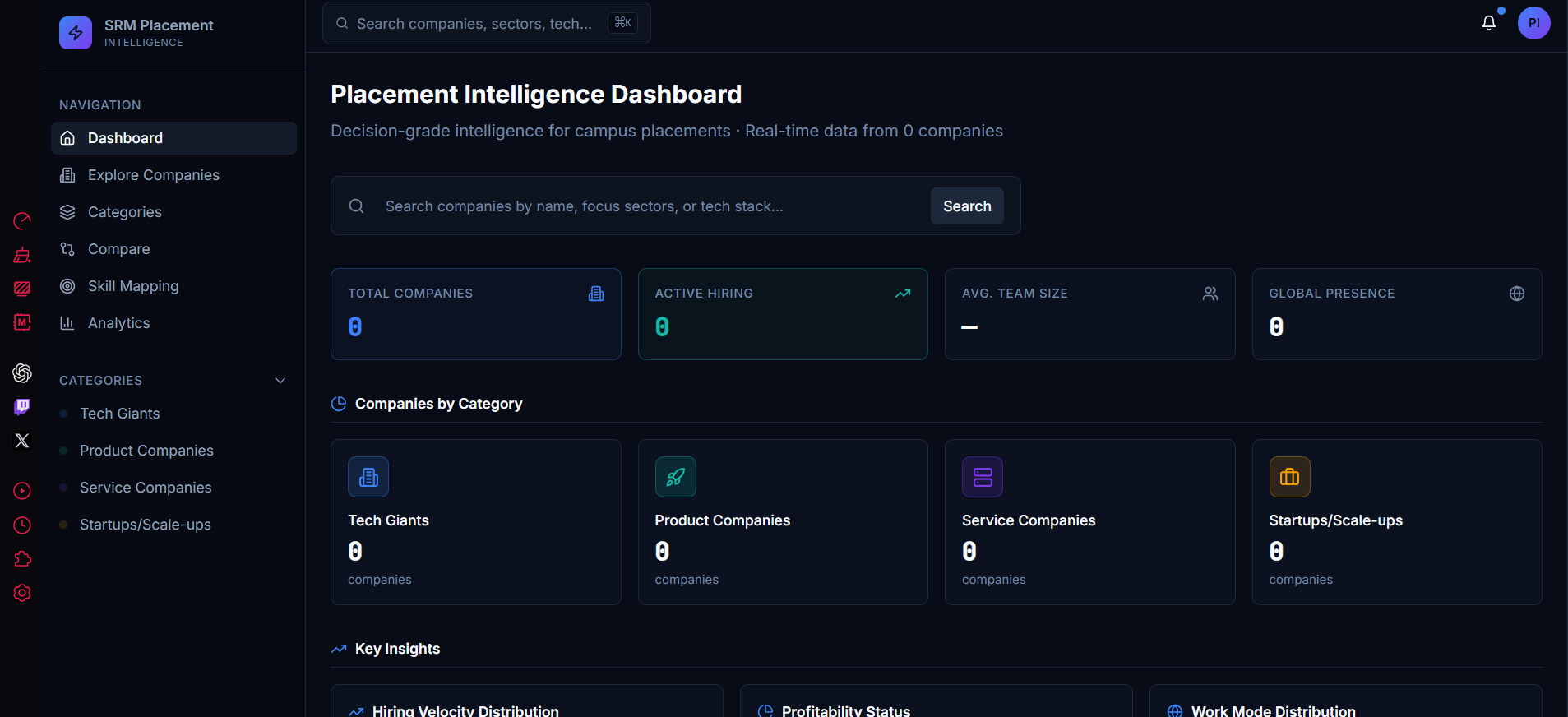
Task: Click the Hiring Velocity Distribution title
Action: [x=465, y=711]
